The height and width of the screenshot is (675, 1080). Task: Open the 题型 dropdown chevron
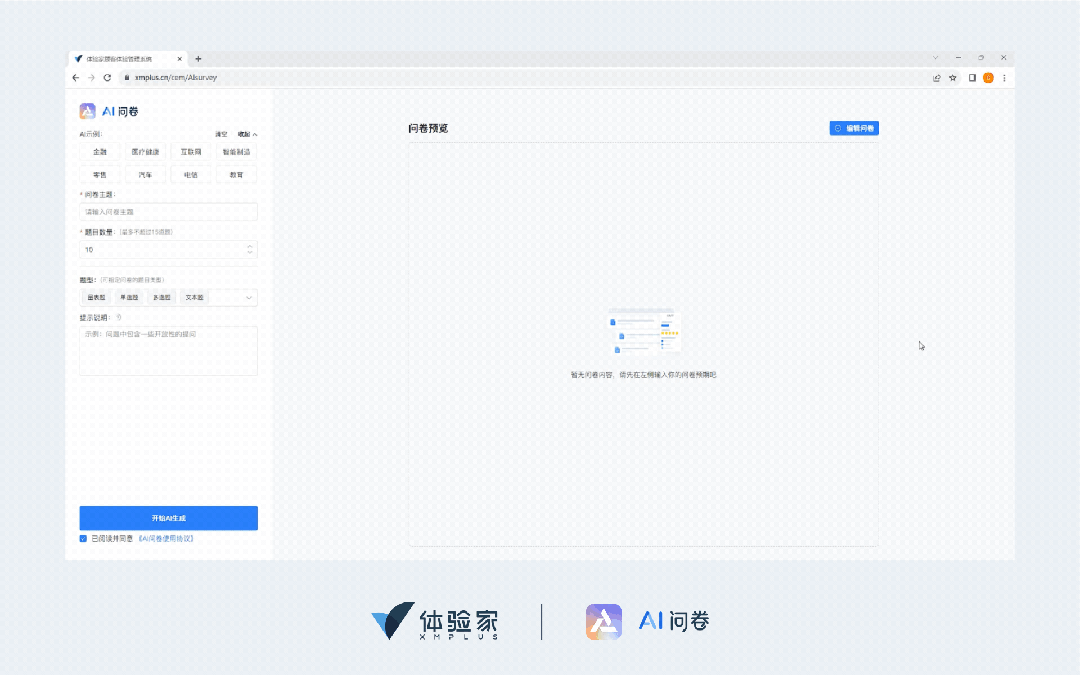pyautogui.click(x=247, y=297)
